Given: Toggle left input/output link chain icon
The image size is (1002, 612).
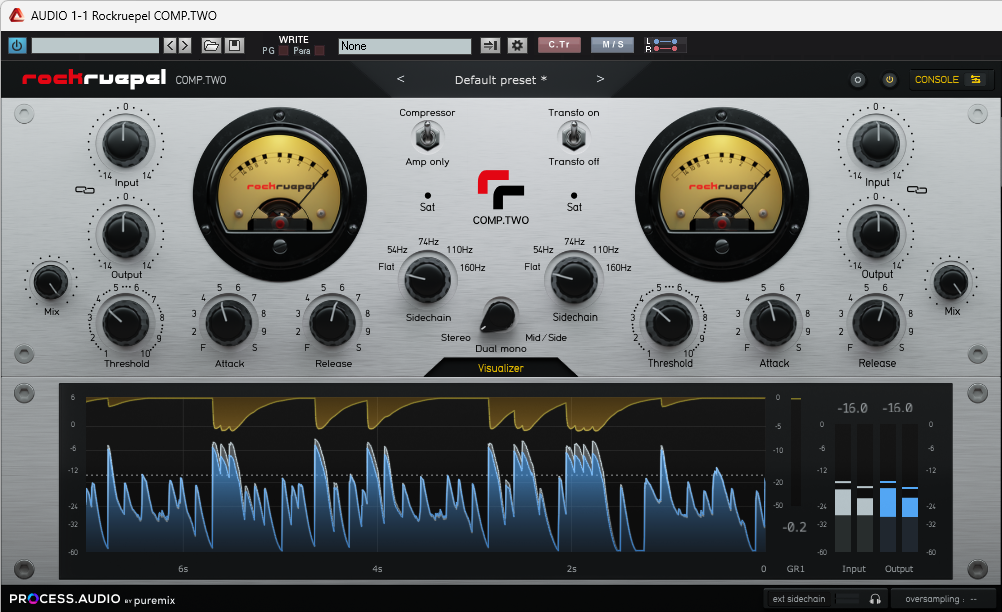Looking at the screenshot, I should pos(84,190).
